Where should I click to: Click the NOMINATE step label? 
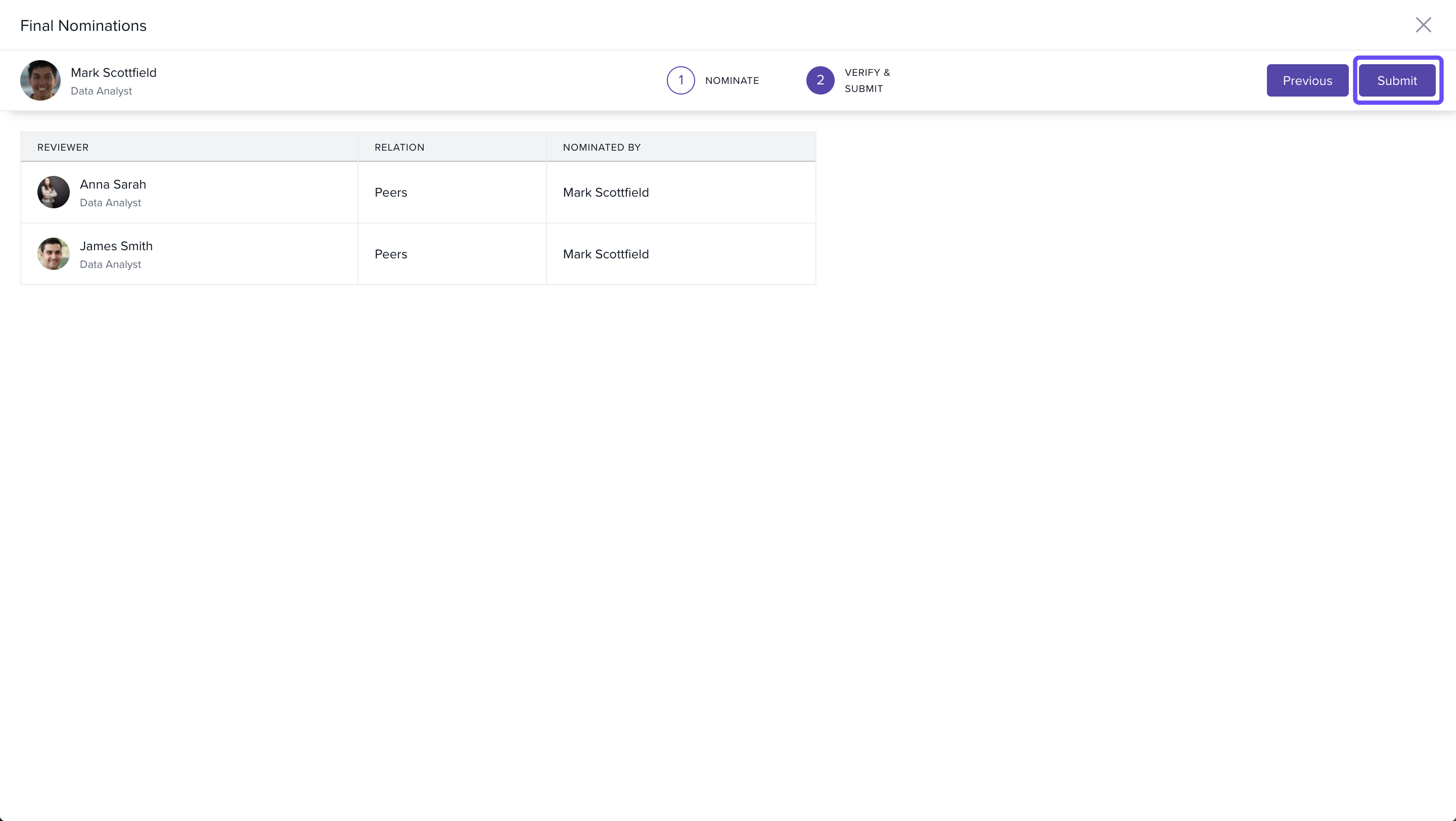point(732,81)
